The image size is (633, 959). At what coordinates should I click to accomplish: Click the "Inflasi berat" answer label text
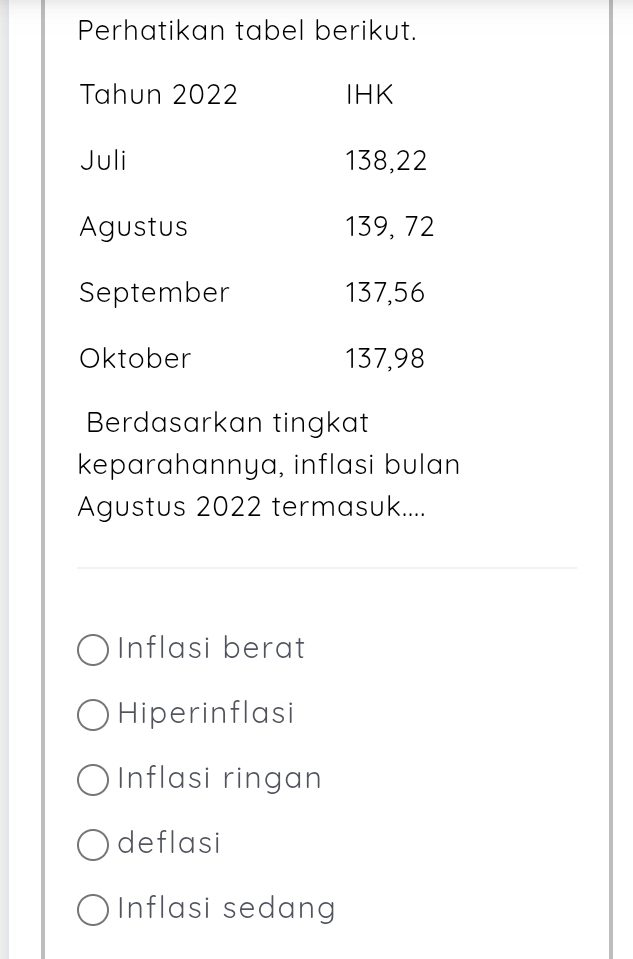coord(211,648)
